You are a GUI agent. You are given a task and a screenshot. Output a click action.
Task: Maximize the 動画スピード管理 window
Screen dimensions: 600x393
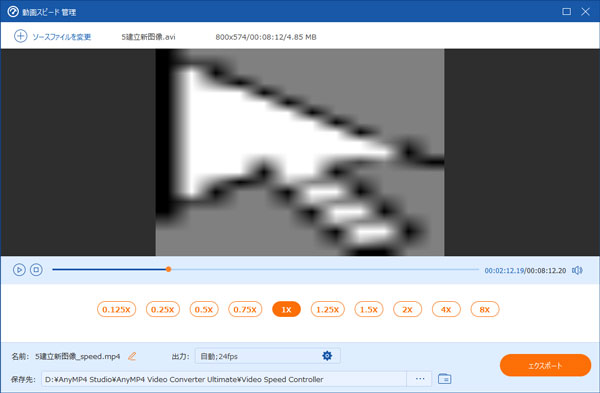pyautogui.click(x=567, y=11)
